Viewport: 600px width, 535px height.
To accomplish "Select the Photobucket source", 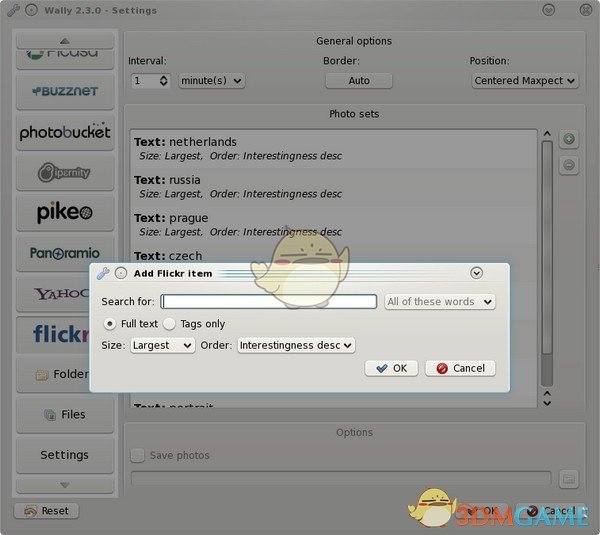I will click(x=65, y=132).
